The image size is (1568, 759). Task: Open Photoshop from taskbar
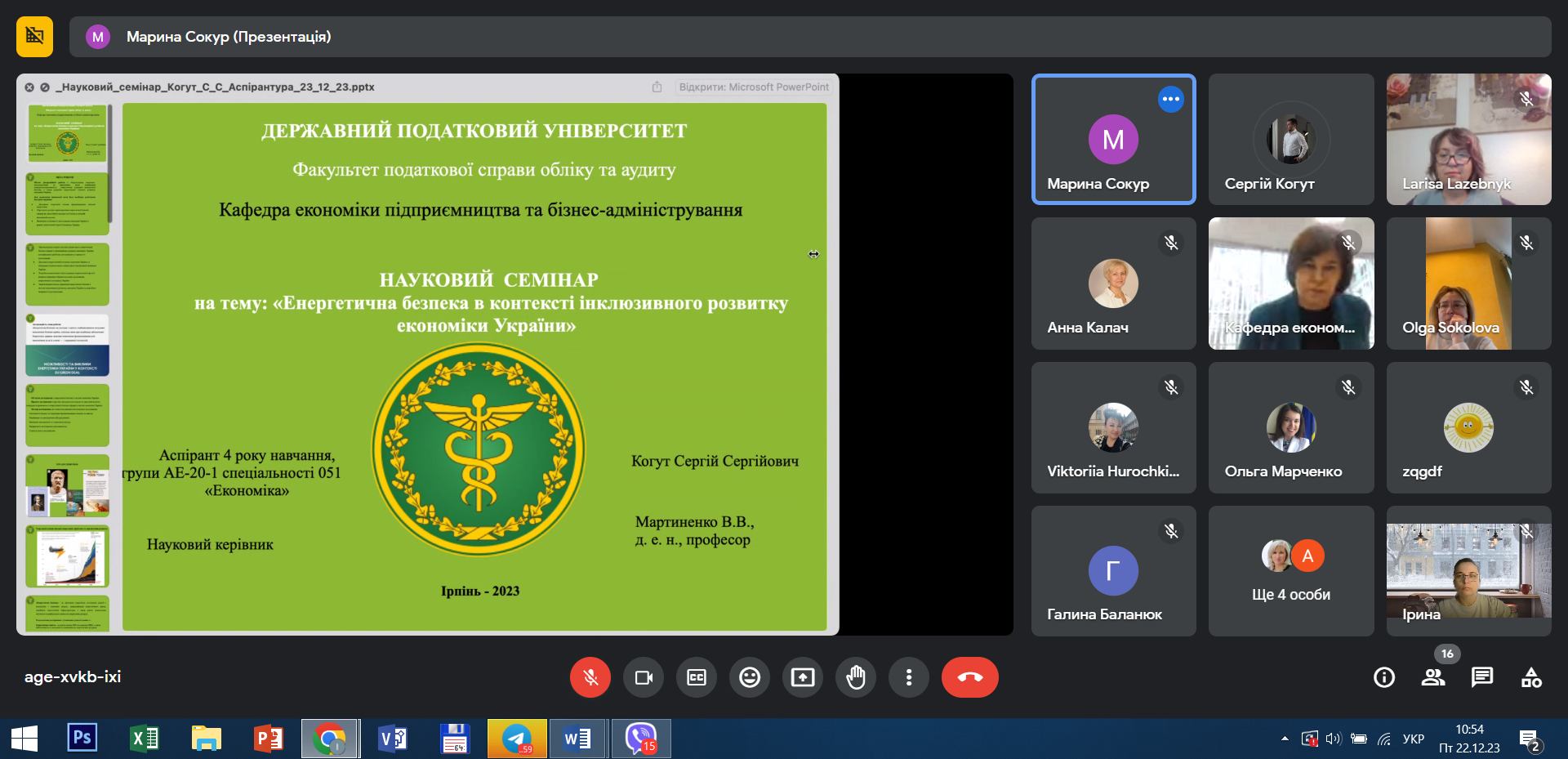click(82, 739)
